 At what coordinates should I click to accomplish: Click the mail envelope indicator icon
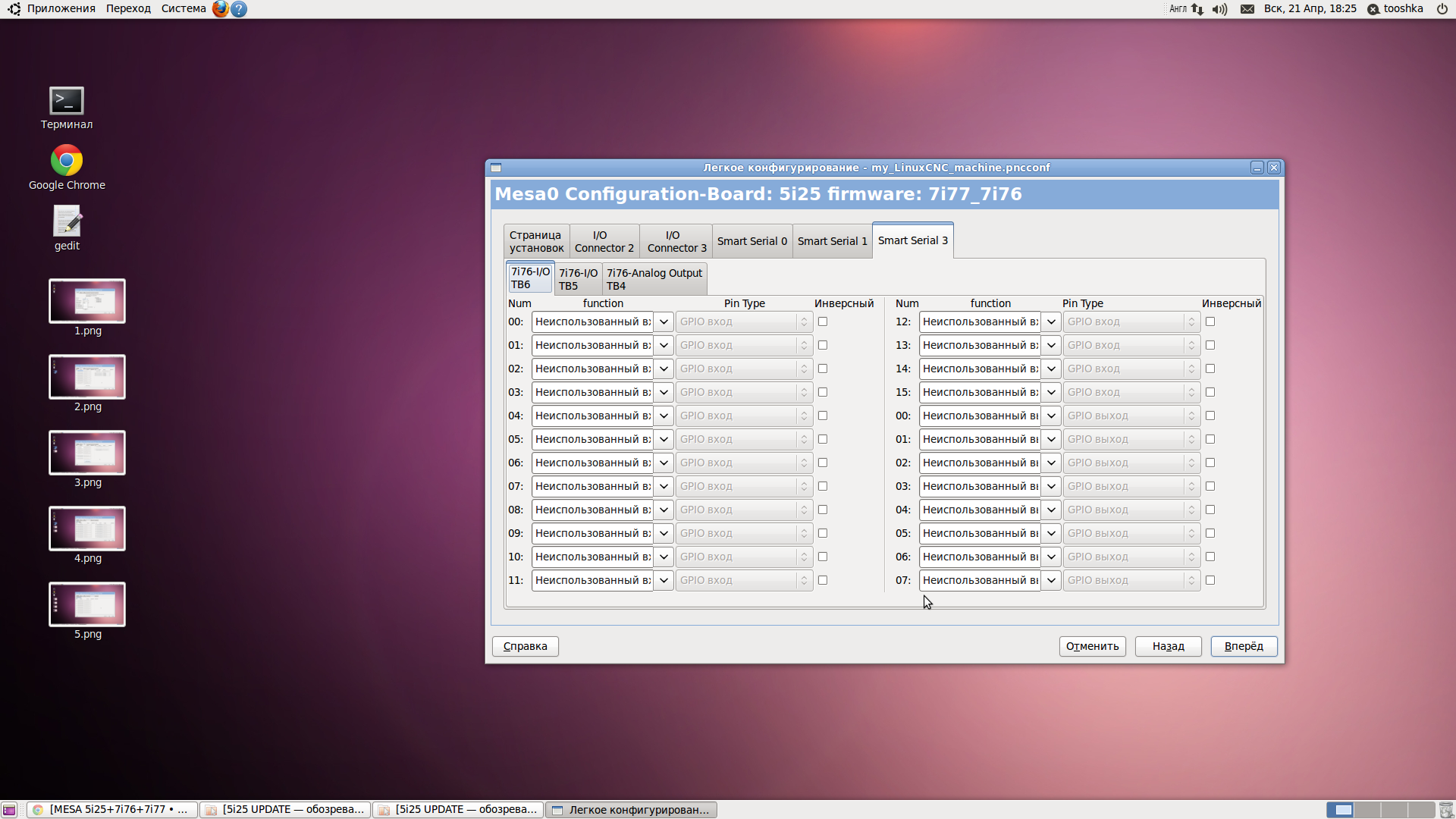point(1247,9)
